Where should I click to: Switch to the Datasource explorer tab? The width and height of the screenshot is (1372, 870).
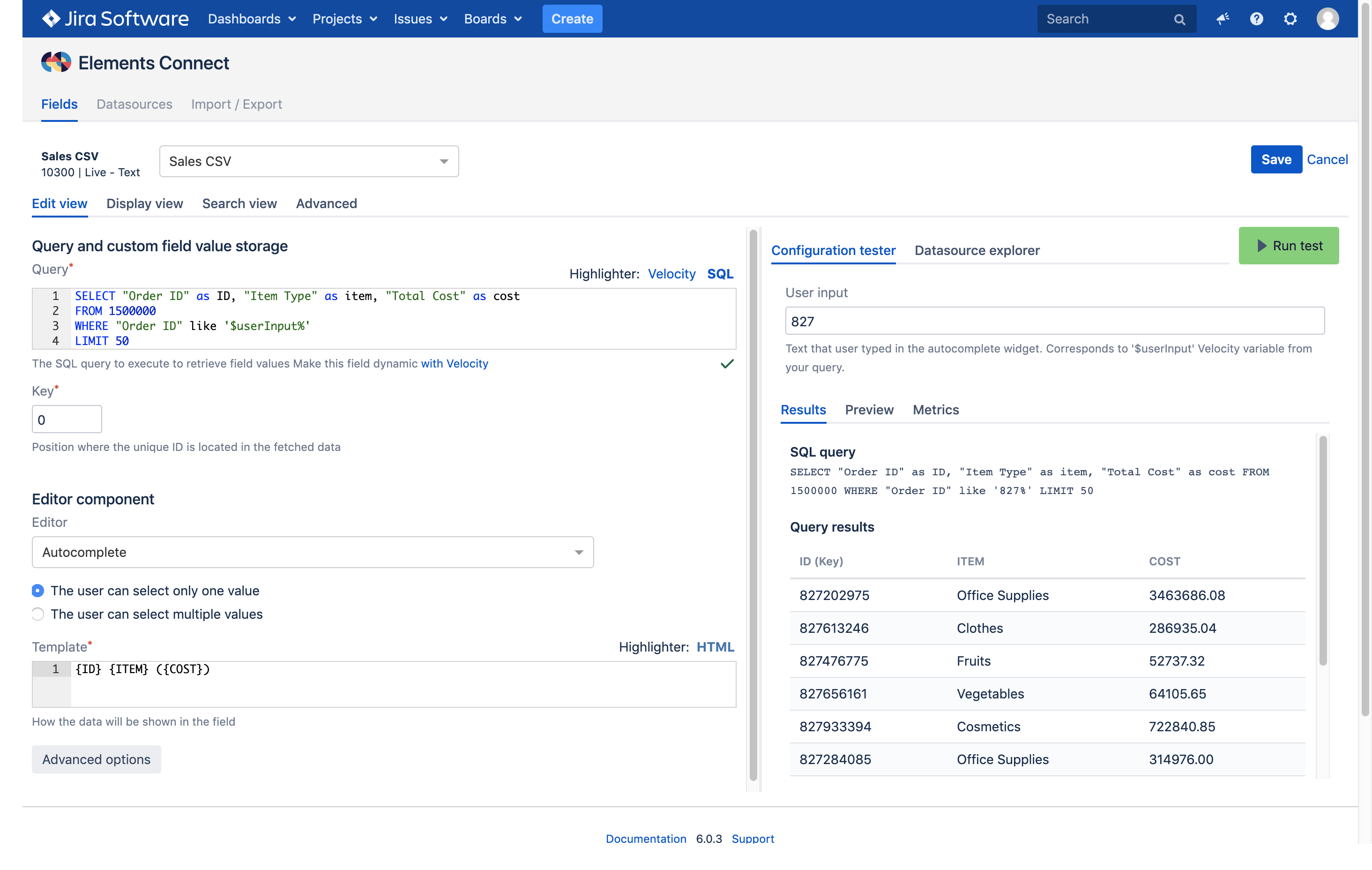[x=977, y=250]
